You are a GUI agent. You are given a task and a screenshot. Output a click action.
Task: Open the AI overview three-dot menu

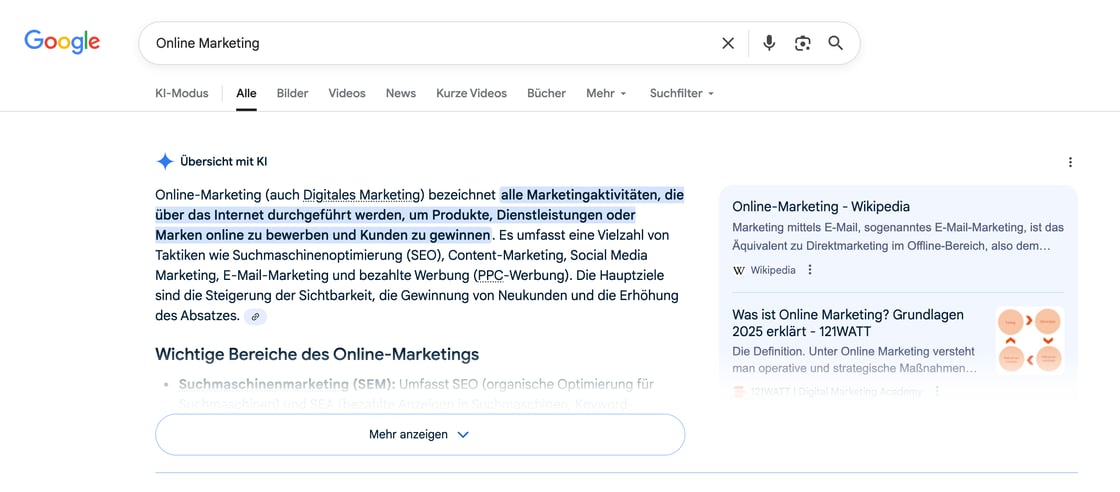coord(1070,162)
